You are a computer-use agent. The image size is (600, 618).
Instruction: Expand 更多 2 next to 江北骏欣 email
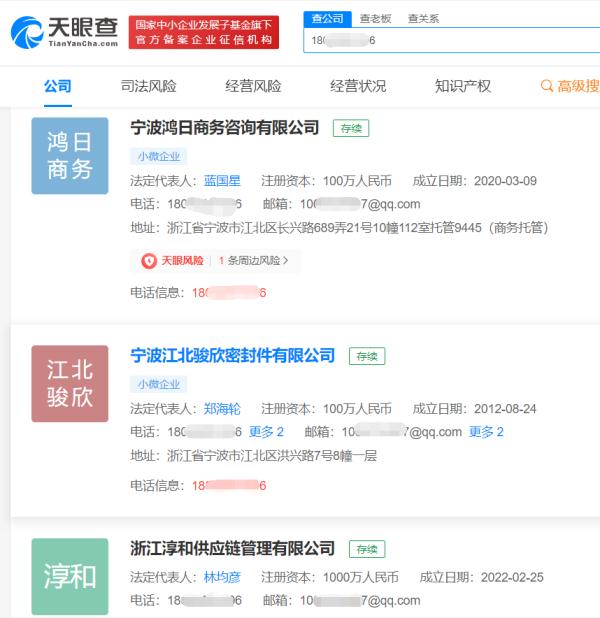click(x=486, y=432)
